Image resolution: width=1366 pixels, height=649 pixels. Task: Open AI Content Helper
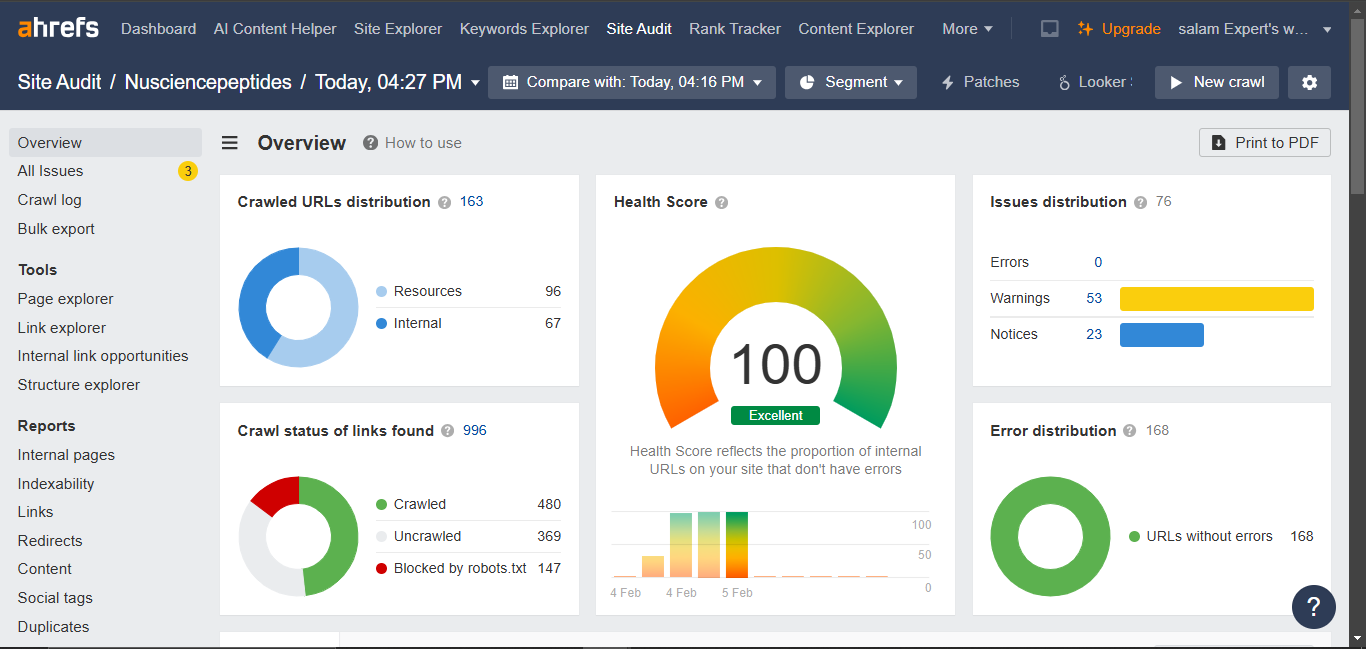(275, 29)
